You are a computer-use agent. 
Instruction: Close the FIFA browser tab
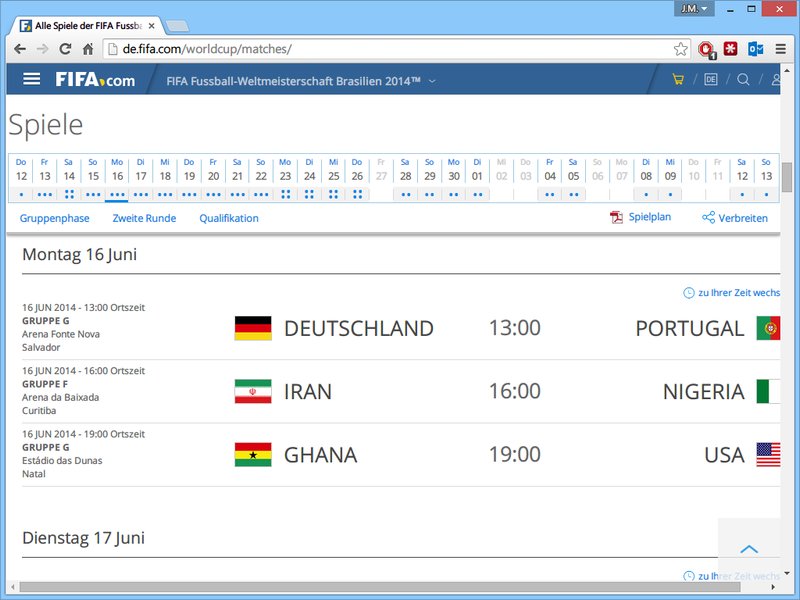pyautogui.click(x=152, y=26)
